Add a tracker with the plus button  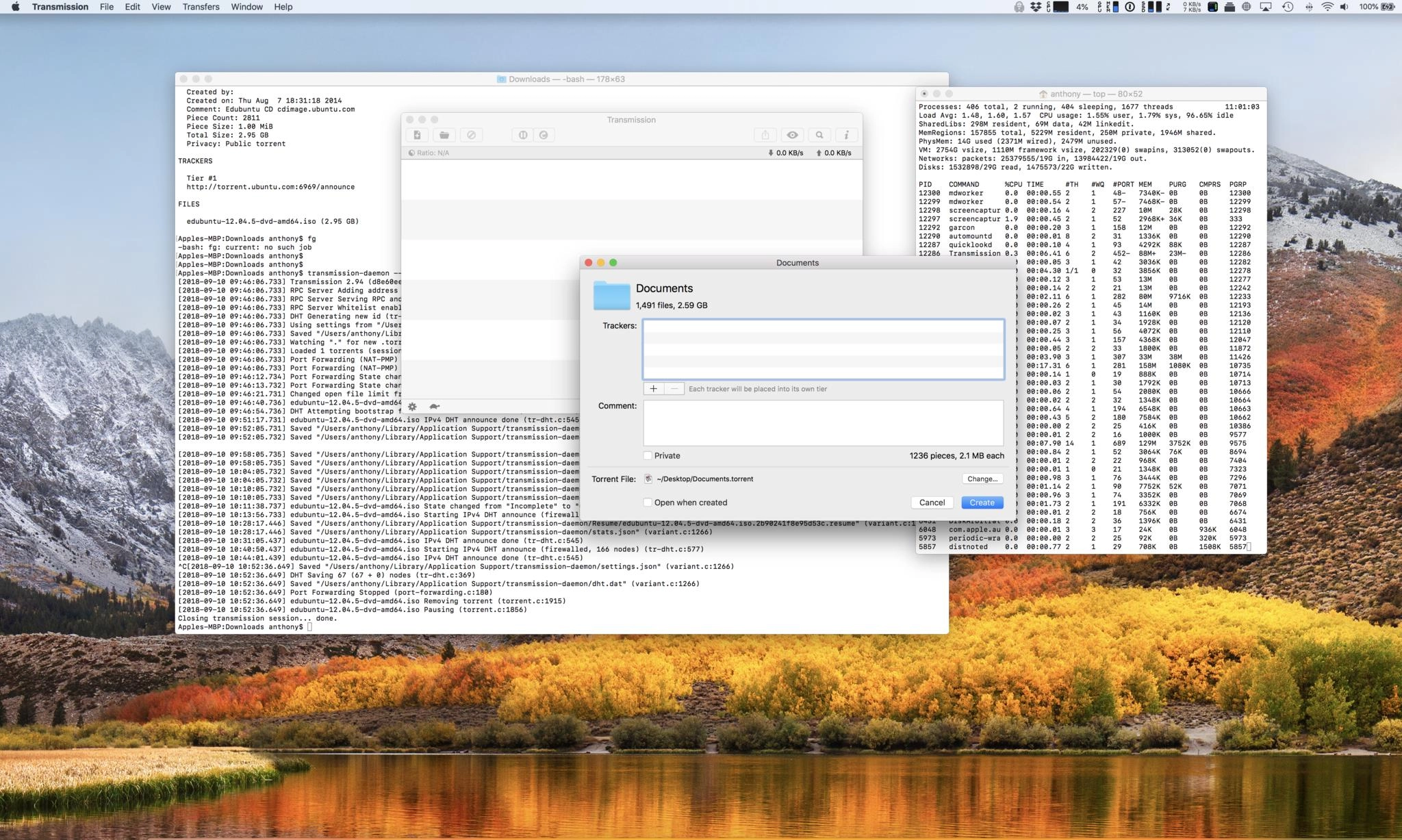click(653, 389)
